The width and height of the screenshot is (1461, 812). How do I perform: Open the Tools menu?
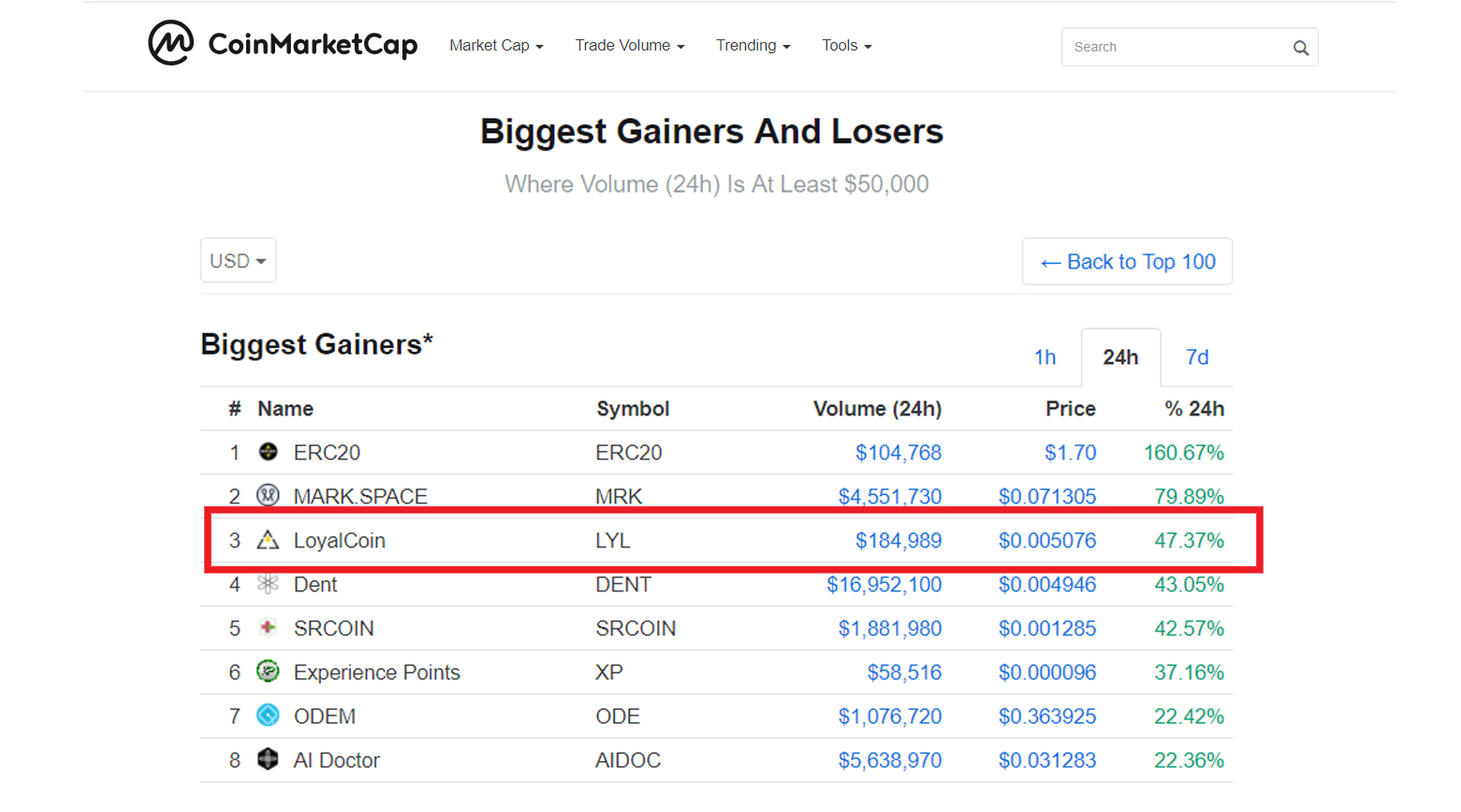click(x=847, y=45)
